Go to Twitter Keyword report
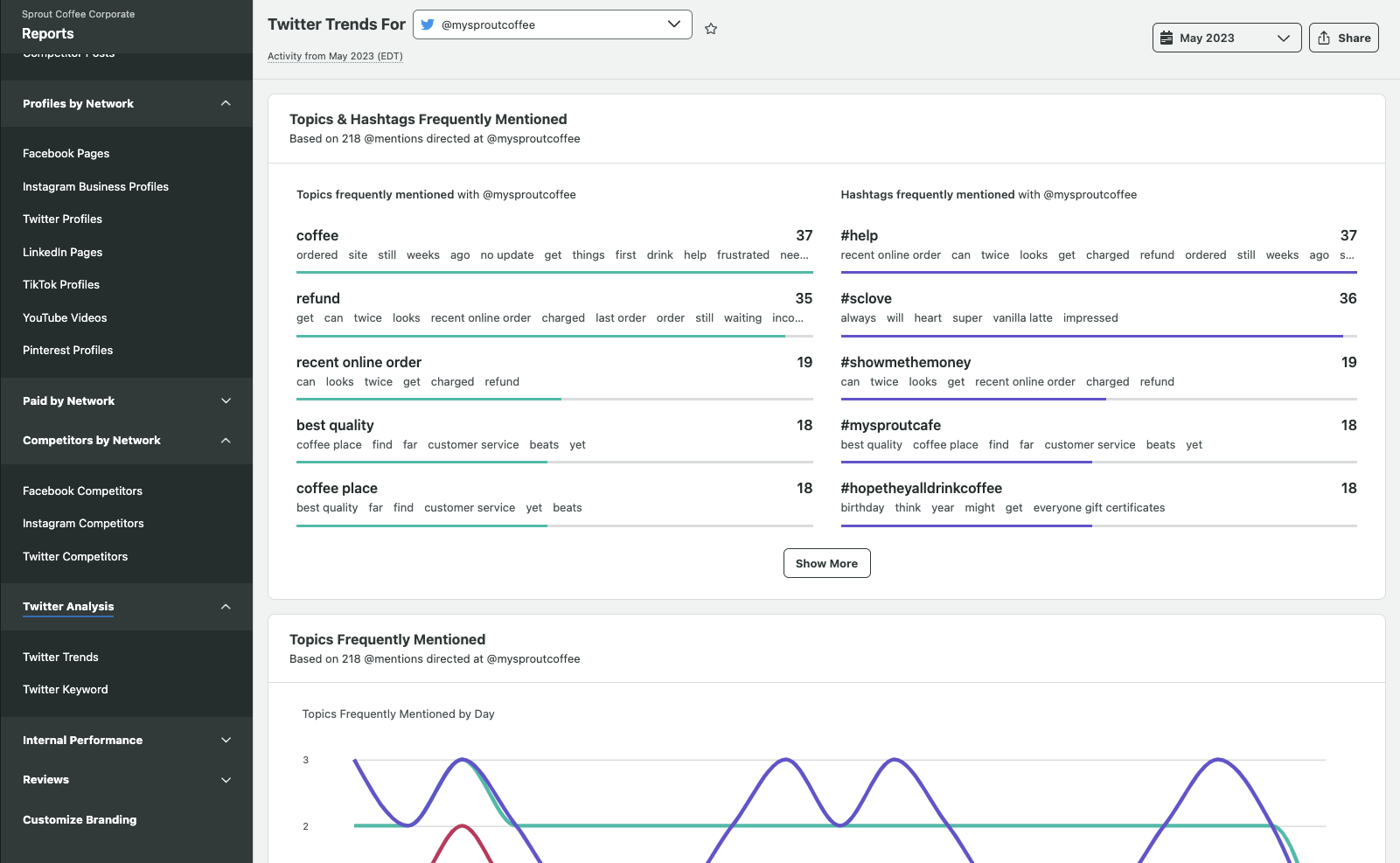 coord(66,689)
